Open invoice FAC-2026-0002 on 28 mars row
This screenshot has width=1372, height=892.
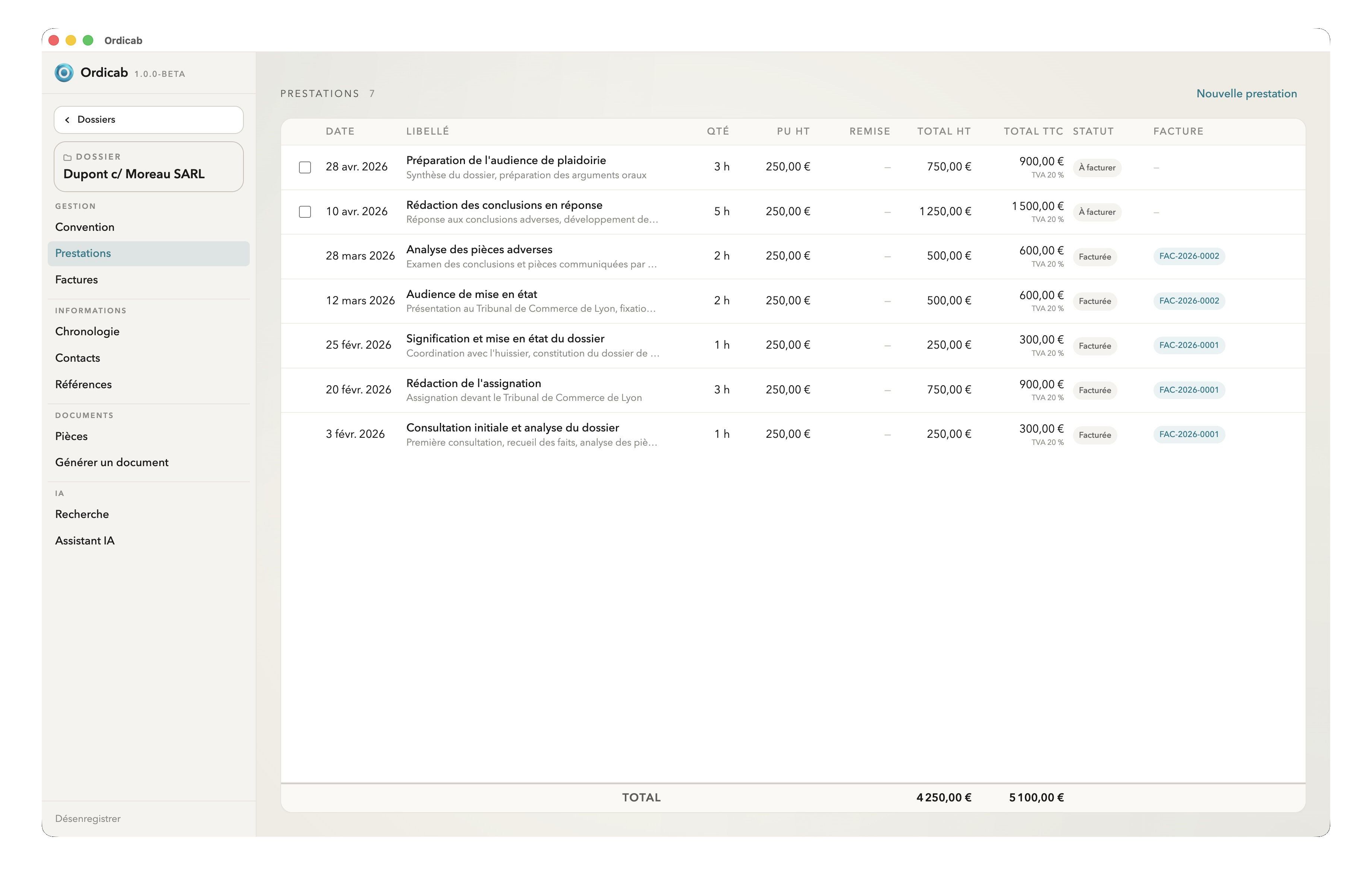point(1189,256)
